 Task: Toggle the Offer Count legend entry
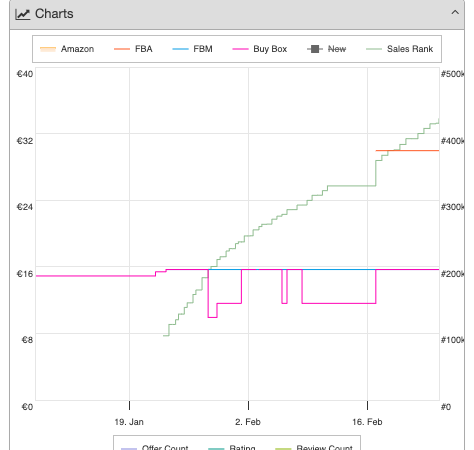pyautogui.click(x=155, y=447)
